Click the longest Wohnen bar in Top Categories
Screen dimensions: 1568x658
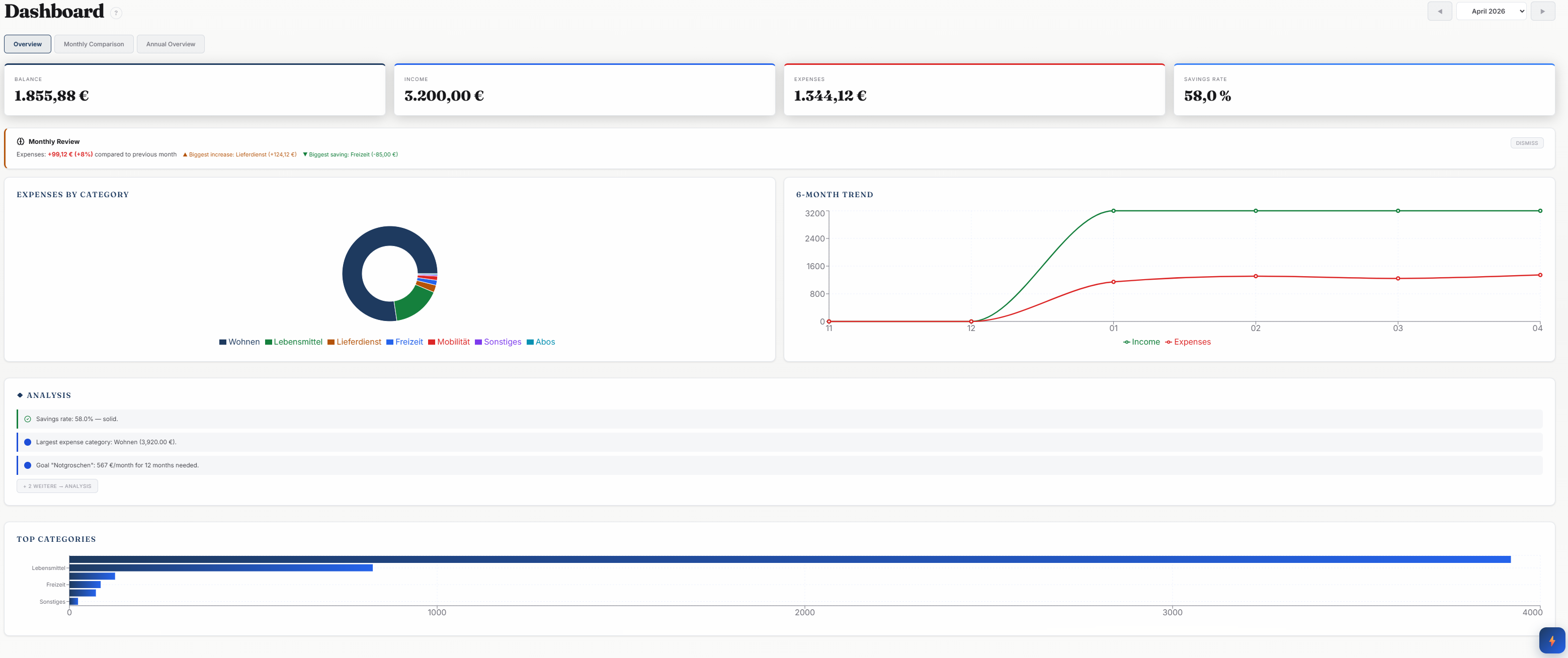tap(789, 559)
